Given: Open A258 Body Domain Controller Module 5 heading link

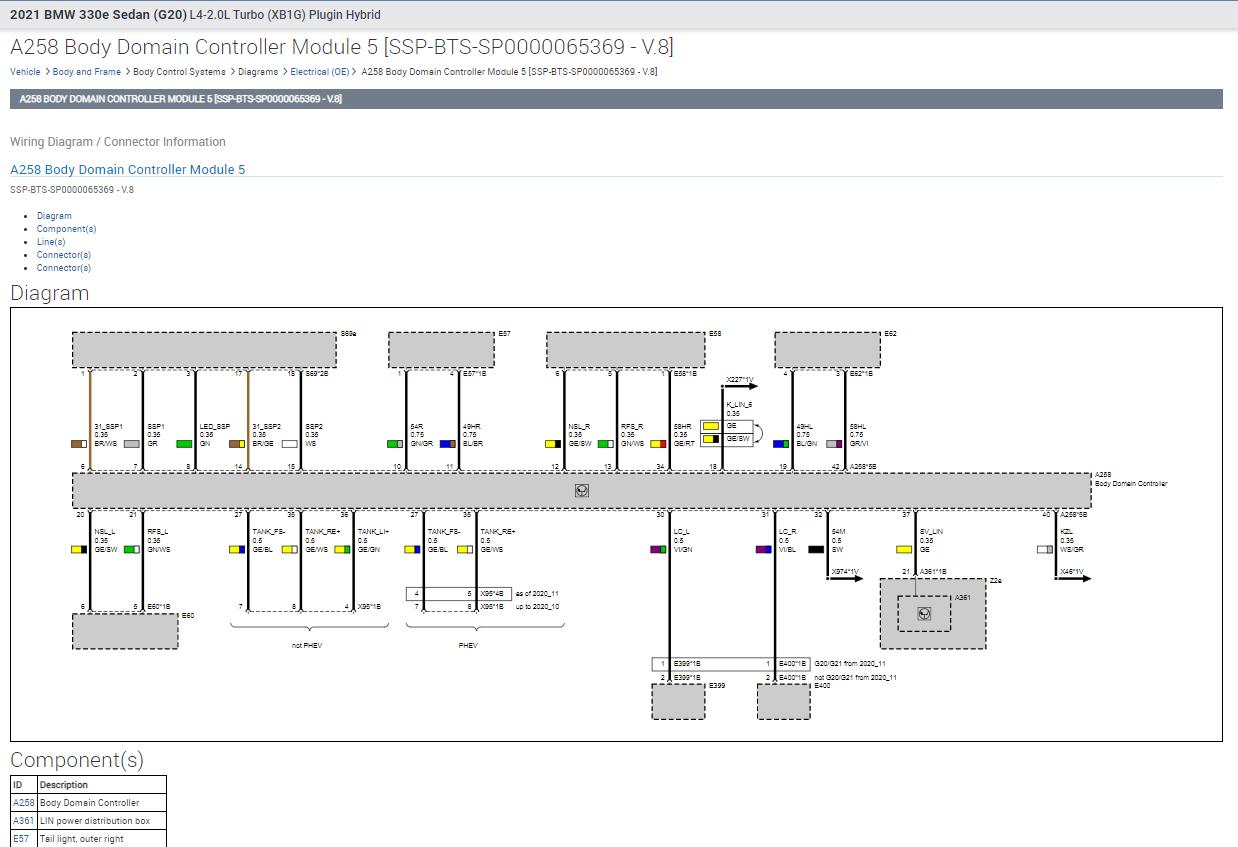Looking at the screenshot, I should 128,170.
